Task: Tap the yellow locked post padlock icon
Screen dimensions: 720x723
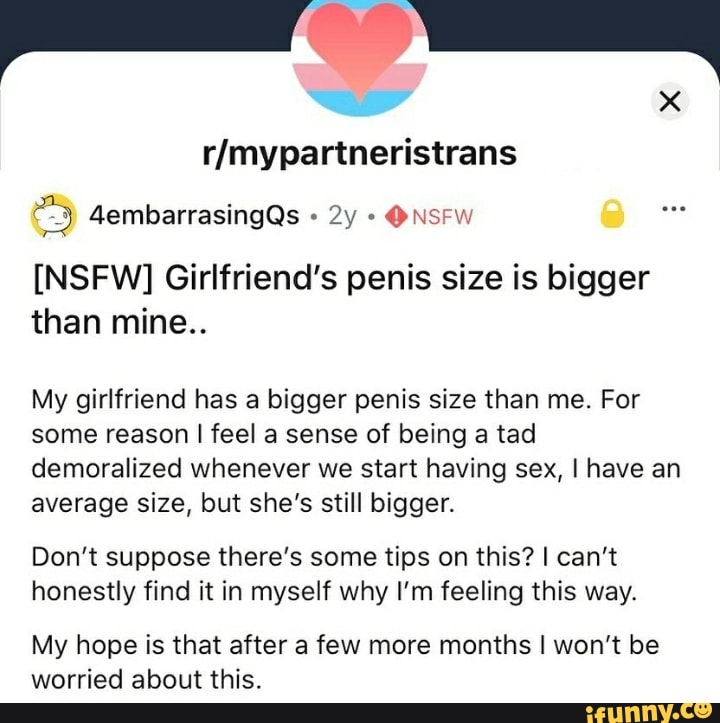Action: pos(612,214)
